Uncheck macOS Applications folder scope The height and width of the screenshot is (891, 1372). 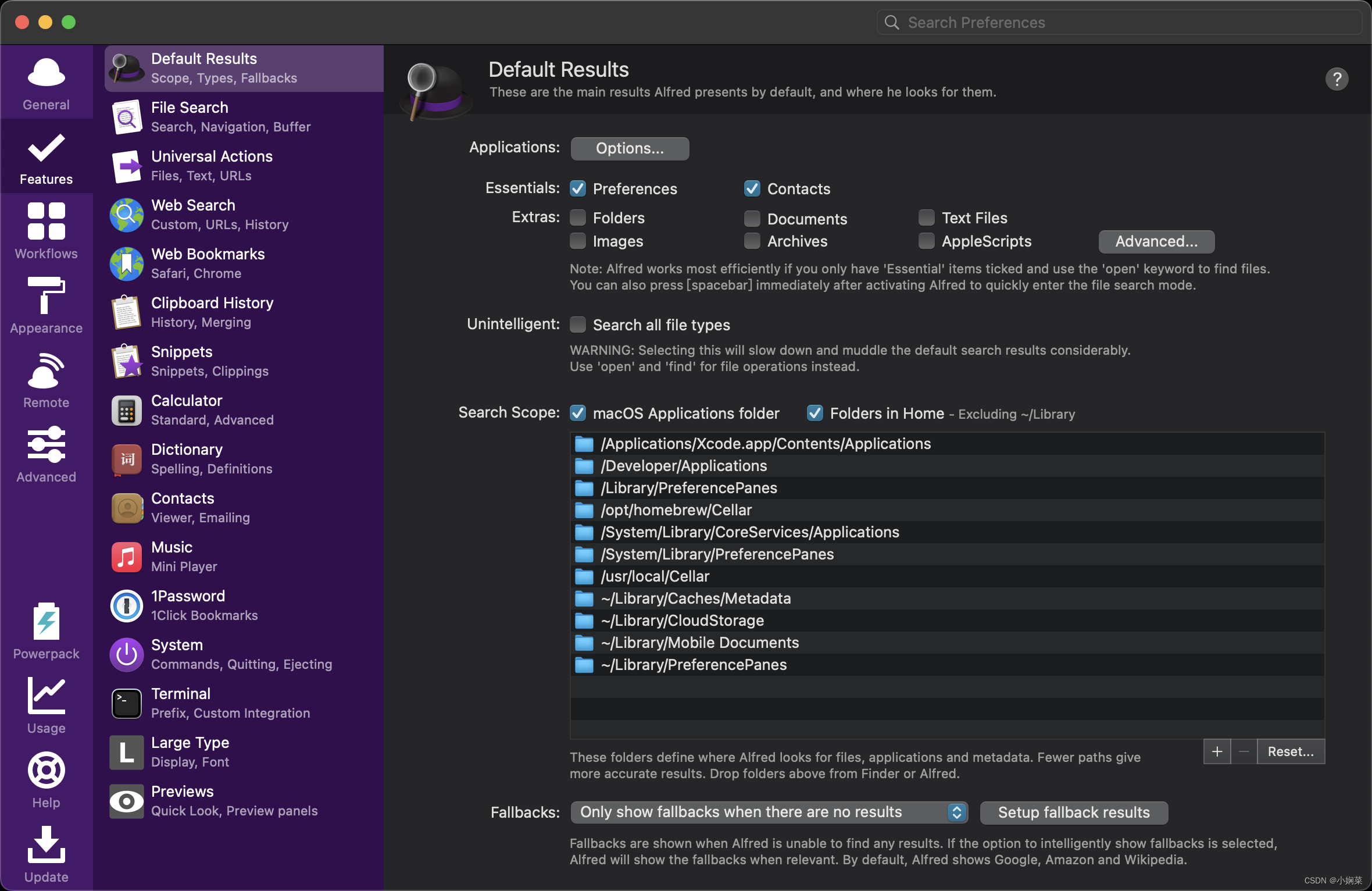578,413
